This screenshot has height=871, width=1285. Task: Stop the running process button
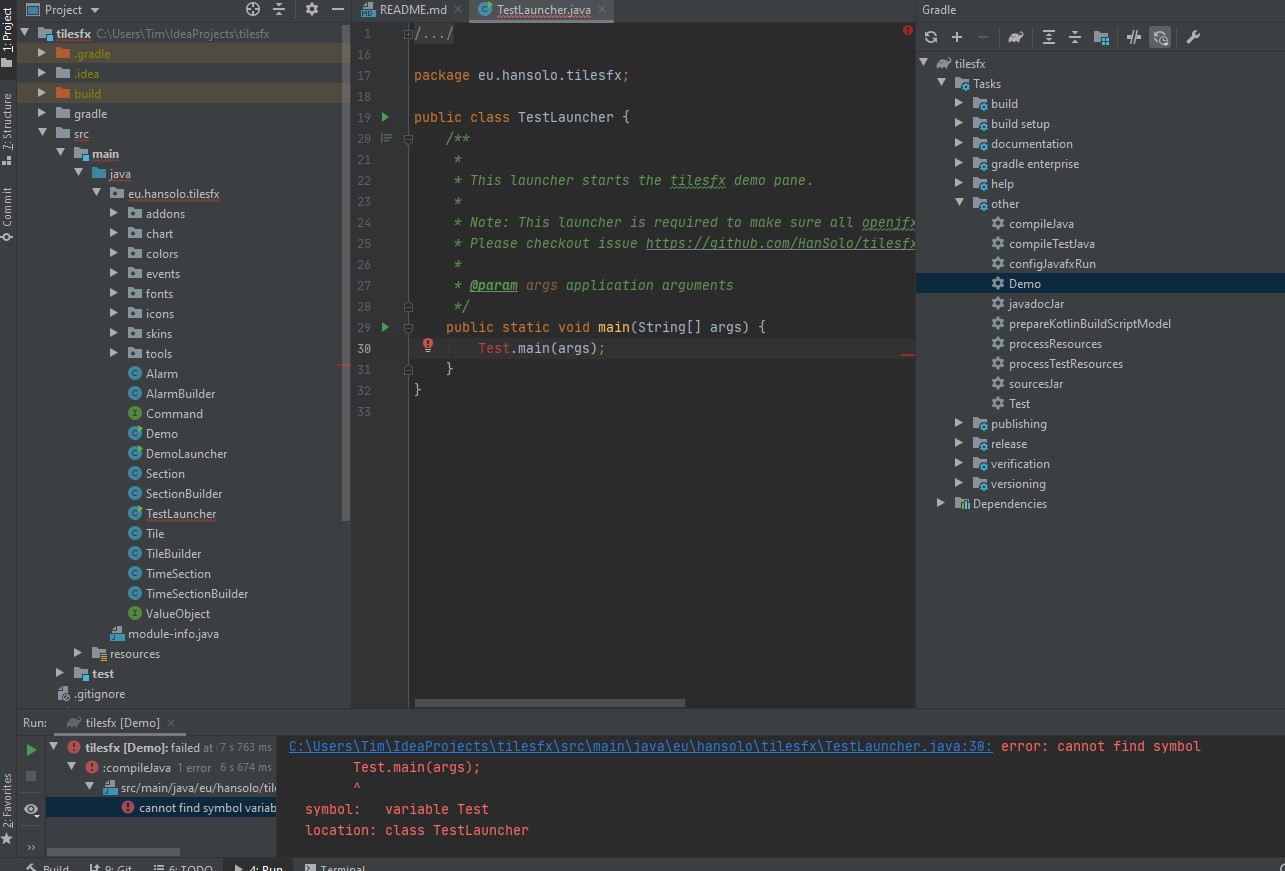(31, 776)
